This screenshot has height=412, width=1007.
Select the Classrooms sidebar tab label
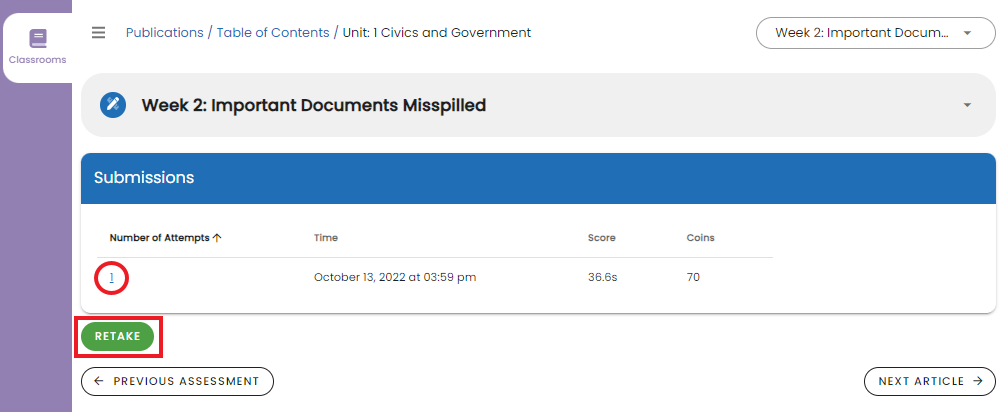pos(38,60)
